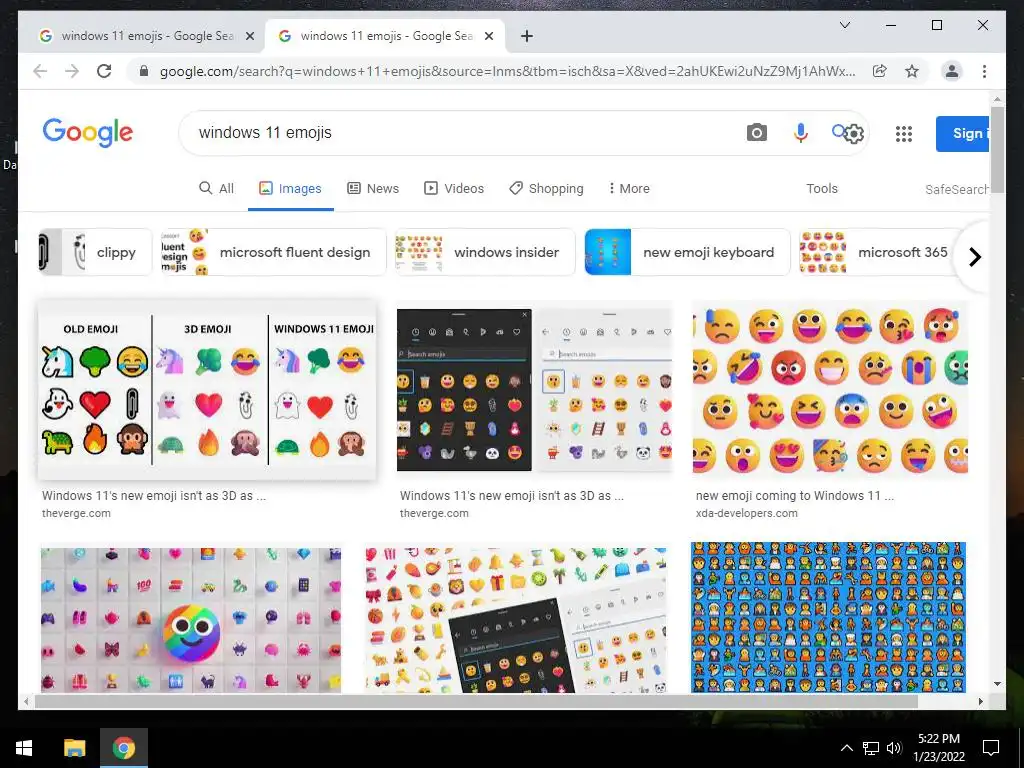
Task: Open the Tools filter menu
Action: click(x=822, y=188)
